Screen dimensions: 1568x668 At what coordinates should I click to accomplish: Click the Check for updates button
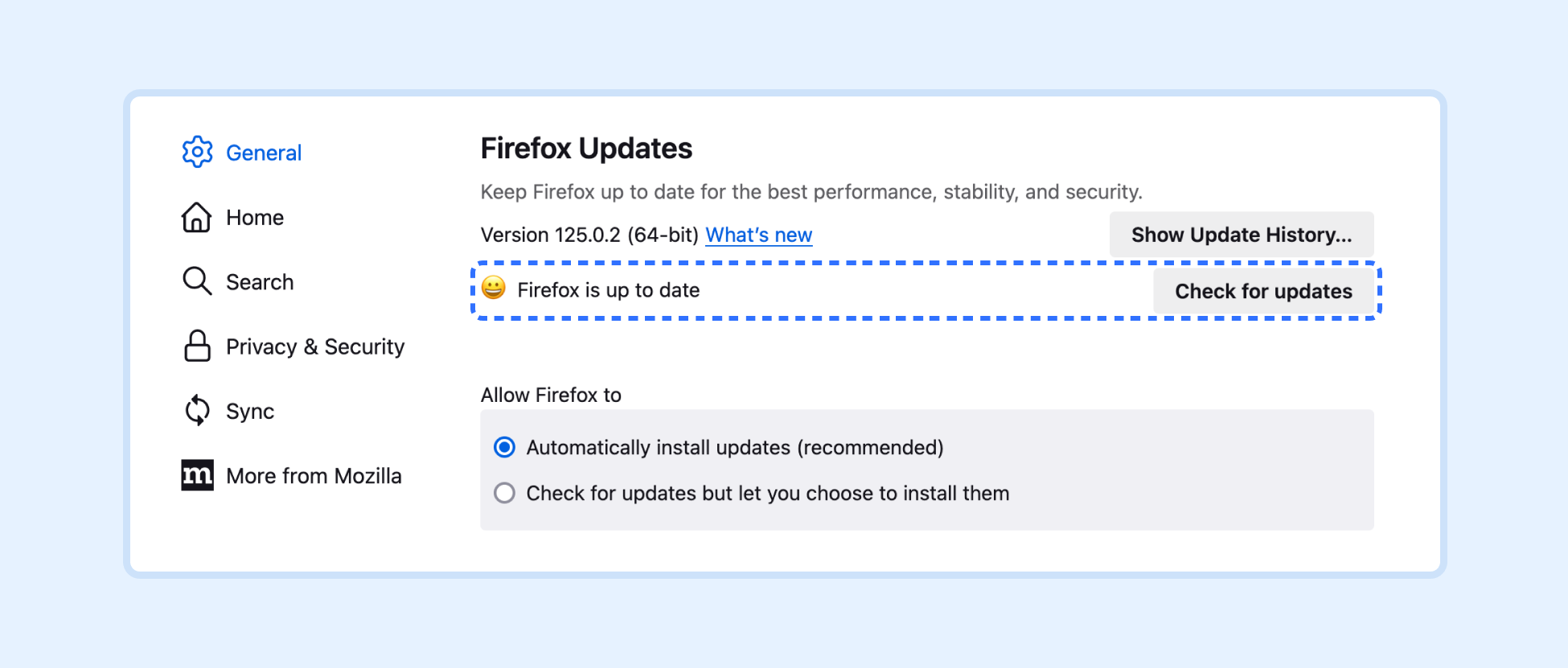pos(1263,291)
